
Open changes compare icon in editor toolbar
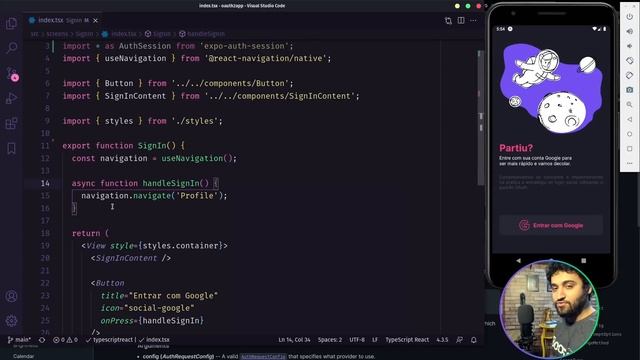pos(448,20)
